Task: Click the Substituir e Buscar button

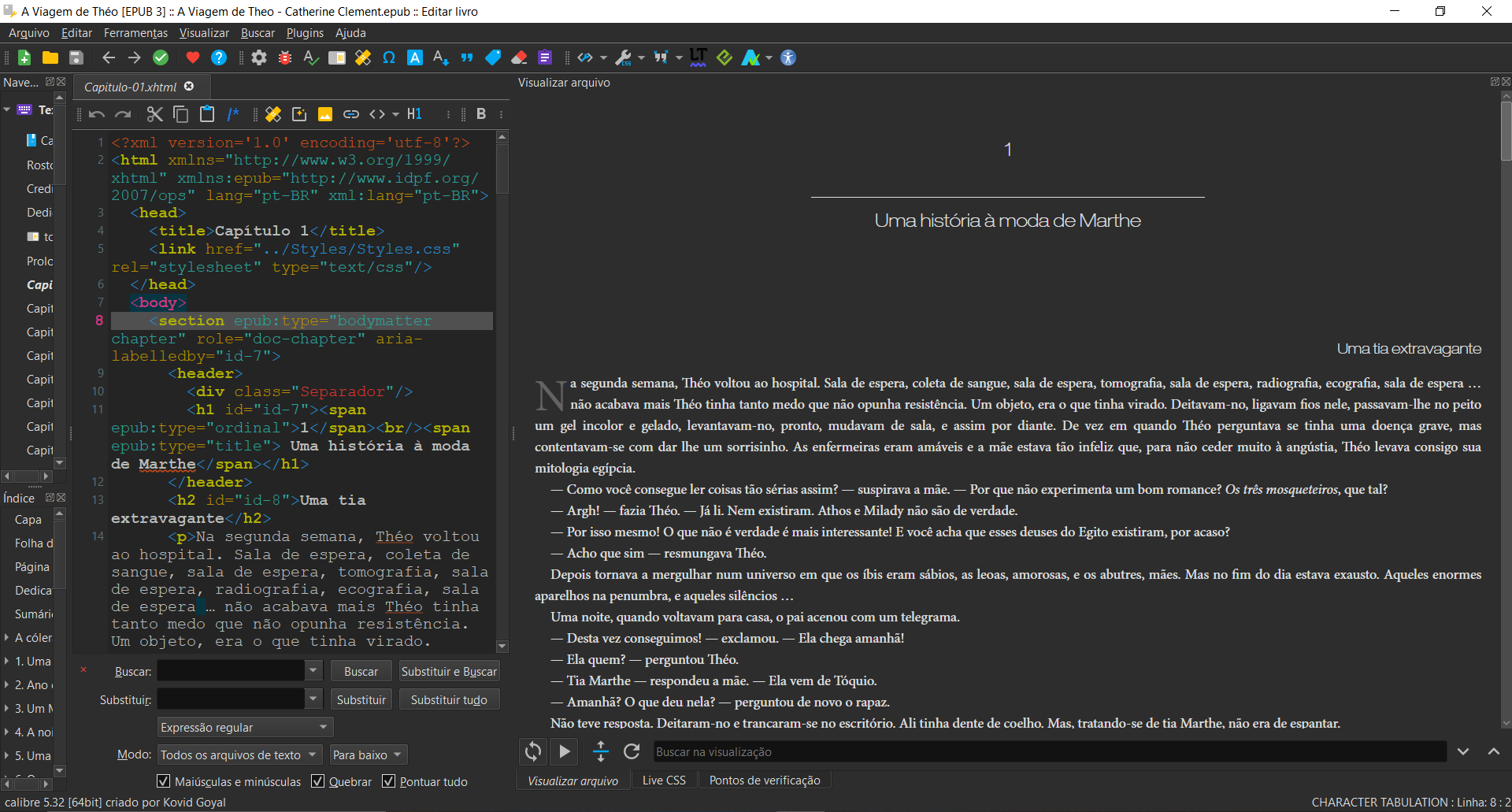Action: coord(449,671)
